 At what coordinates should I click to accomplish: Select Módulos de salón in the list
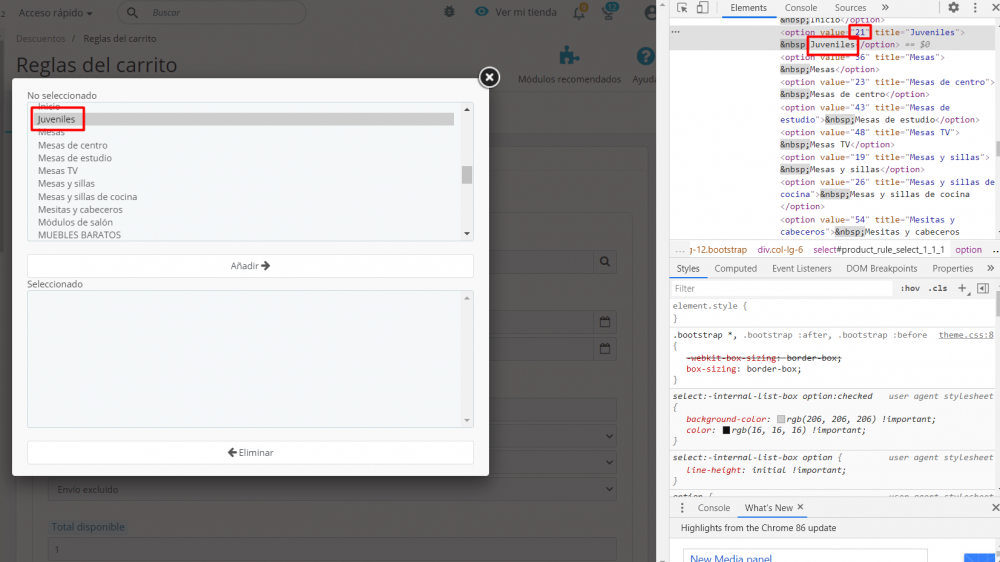75,222
